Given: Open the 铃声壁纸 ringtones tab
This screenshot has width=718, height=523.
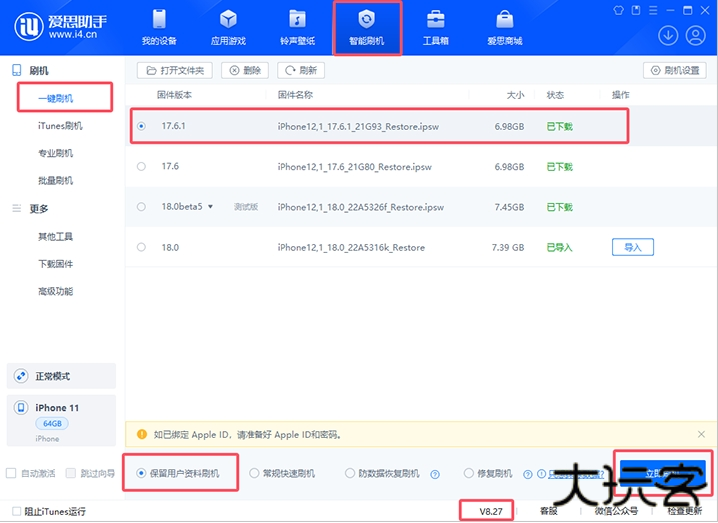Looking at the screenshot, I should [297, 27].
